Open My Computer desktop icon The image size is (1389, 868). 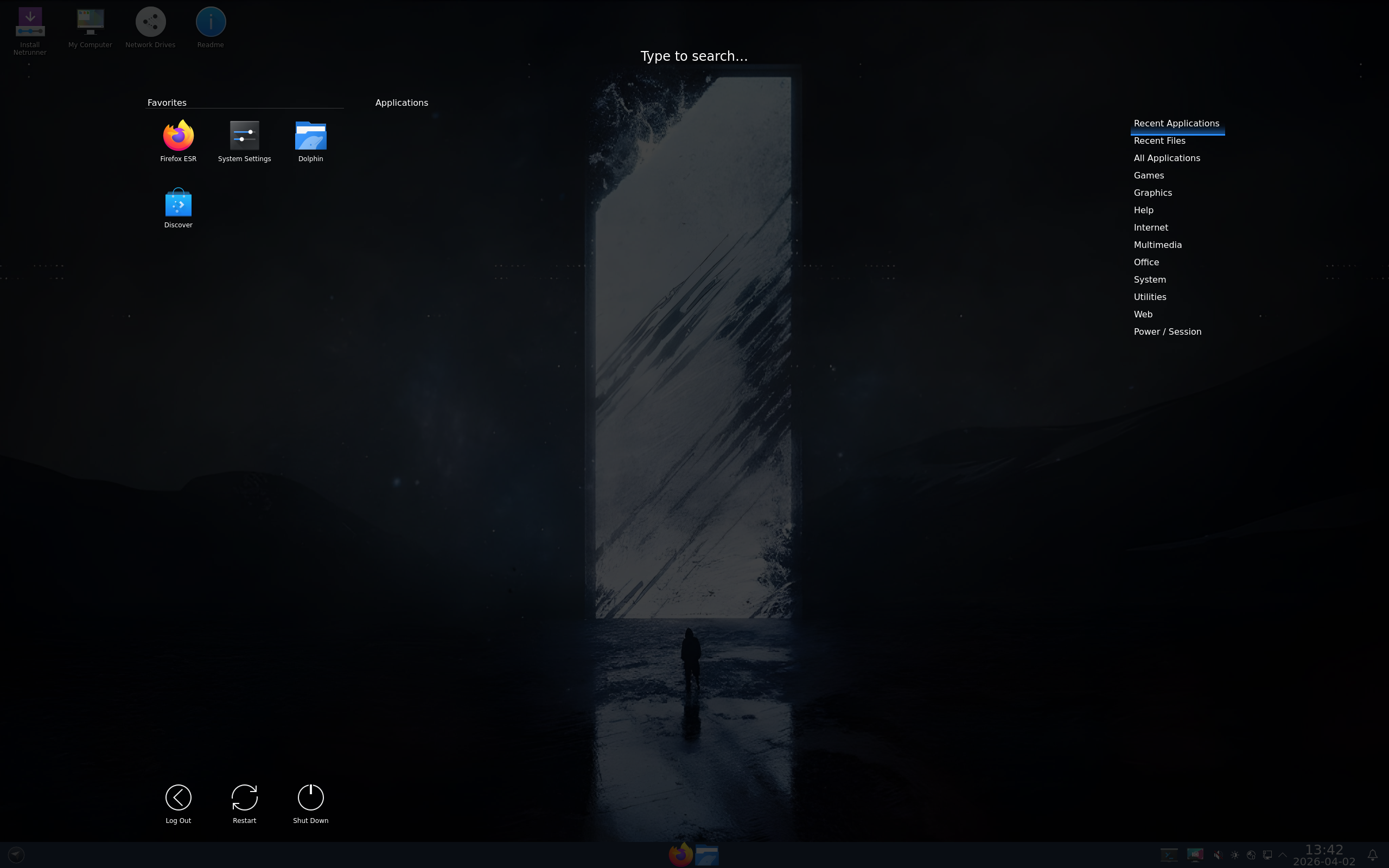click(90, 28)
